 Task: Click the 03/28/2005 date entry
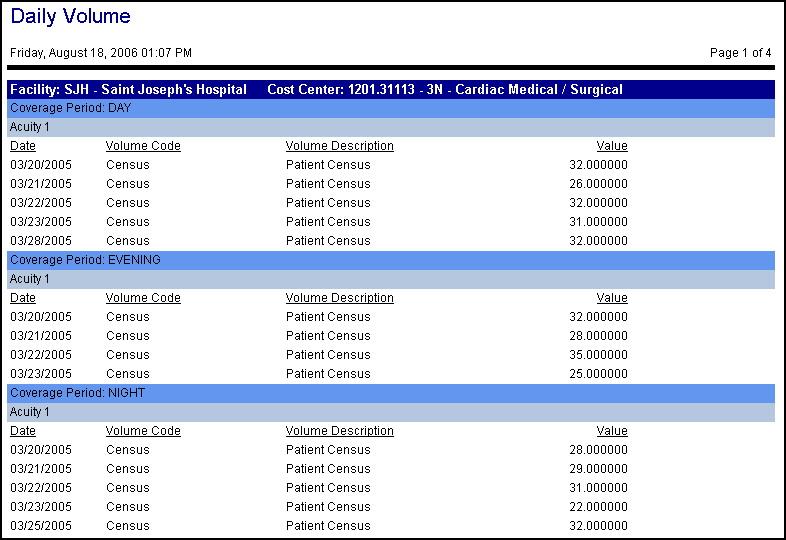click(x=41, y=241)
